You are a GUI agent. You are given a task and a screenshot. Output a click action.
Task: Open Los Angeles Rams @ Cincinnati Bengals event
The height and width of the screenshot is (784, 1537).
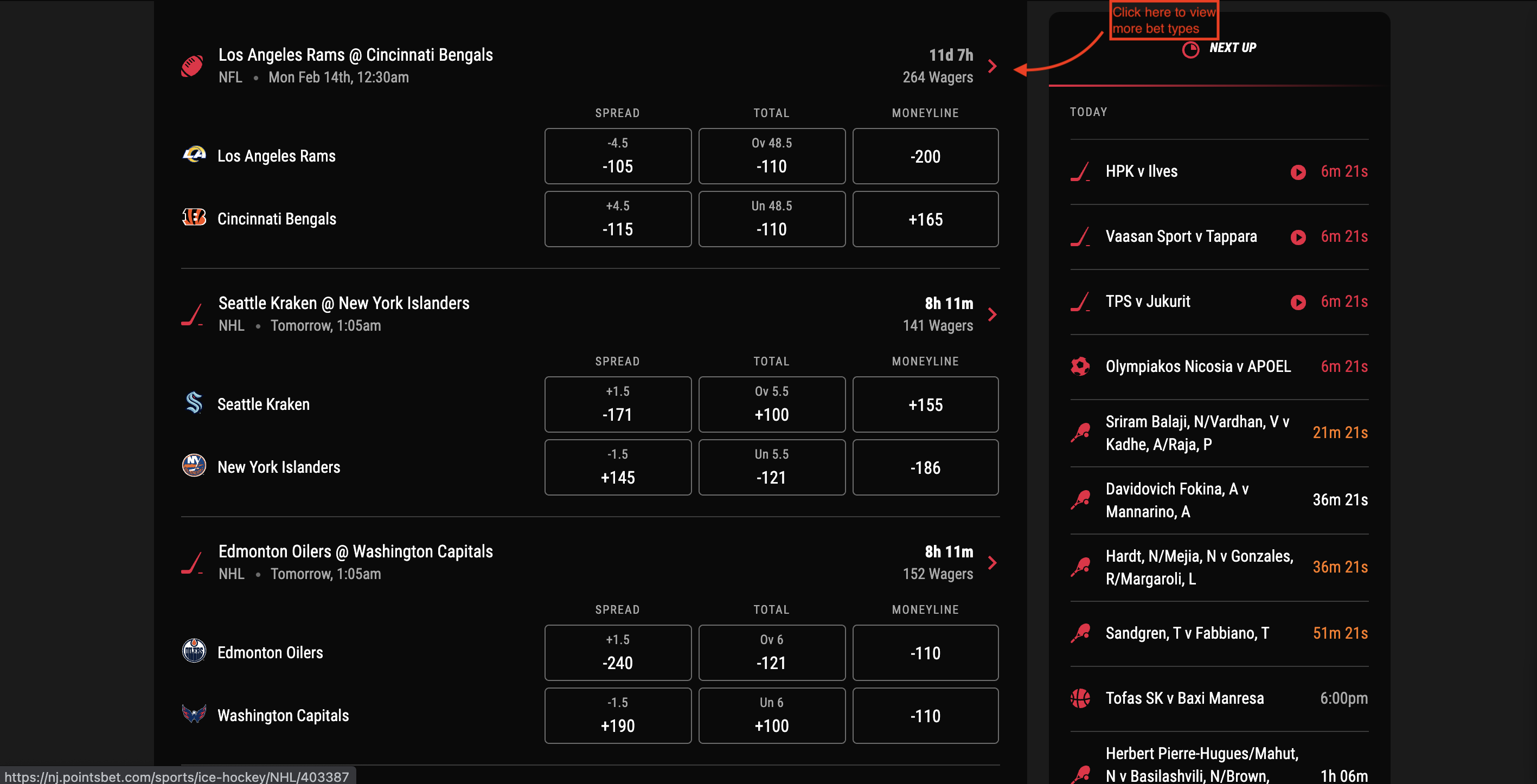click(356, 55)
